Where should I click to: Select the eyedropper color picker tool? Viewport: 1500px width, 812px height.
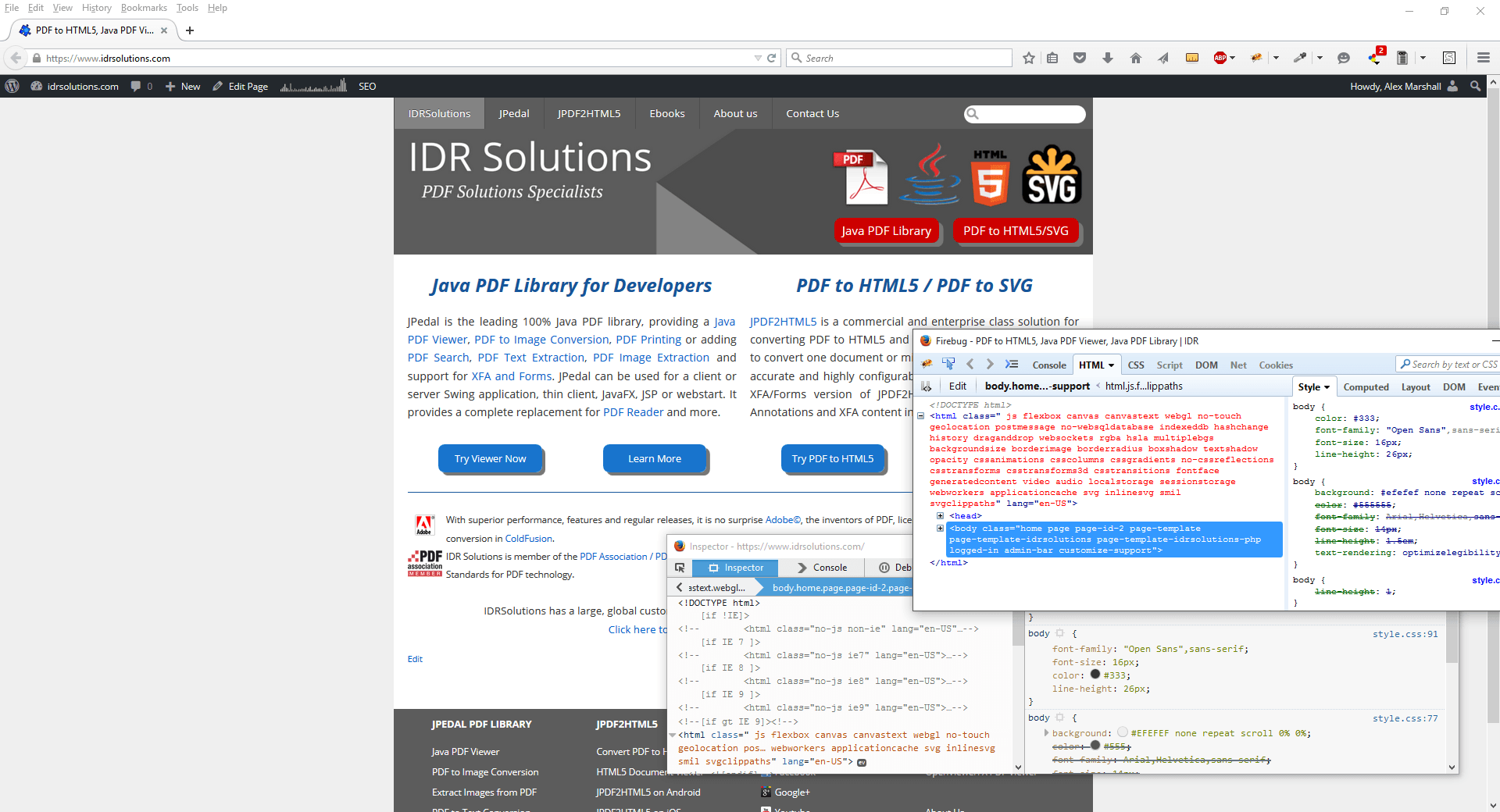click(1299, 58)
